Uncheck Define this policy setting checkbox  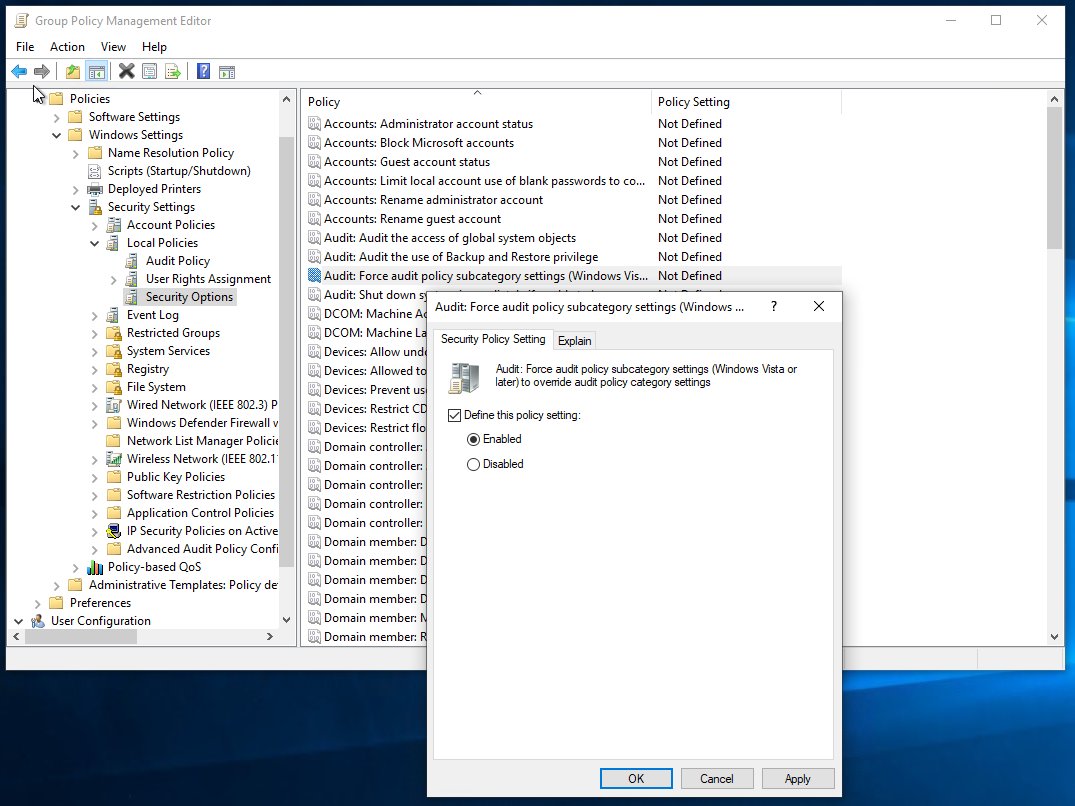coord(455,415)
